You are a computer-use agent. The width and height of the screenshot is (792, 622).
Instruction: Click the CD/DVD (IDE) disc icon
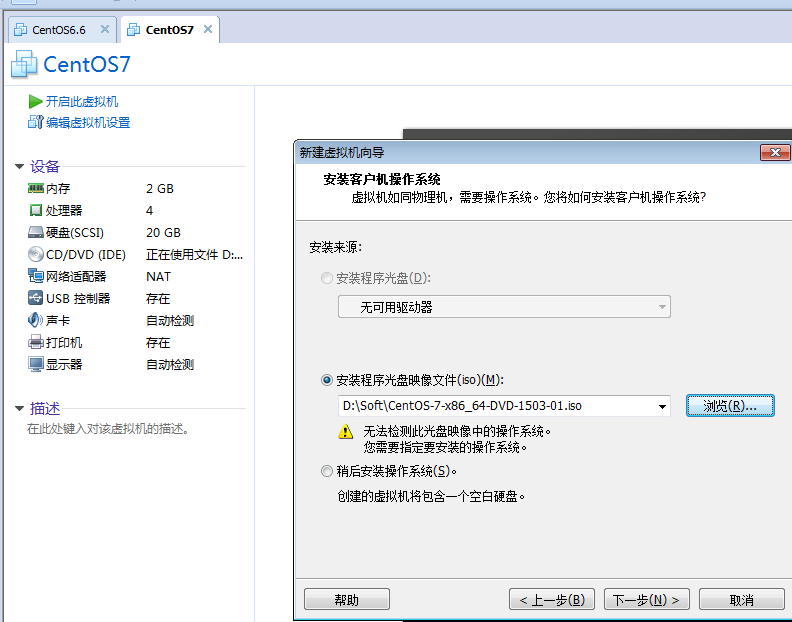click(36, 254)
